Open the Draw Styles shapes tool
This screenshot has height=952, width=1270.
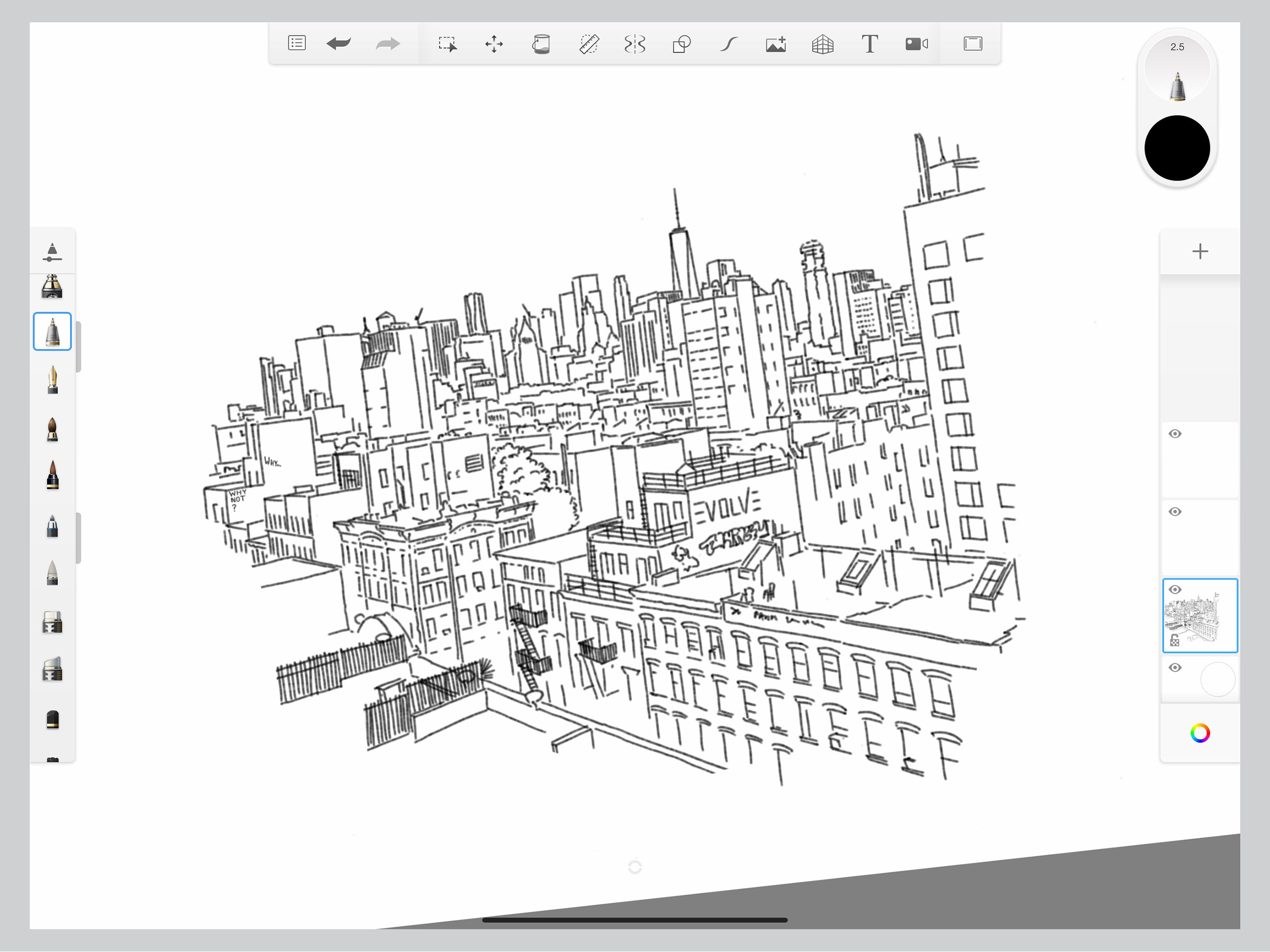[682, 44]
